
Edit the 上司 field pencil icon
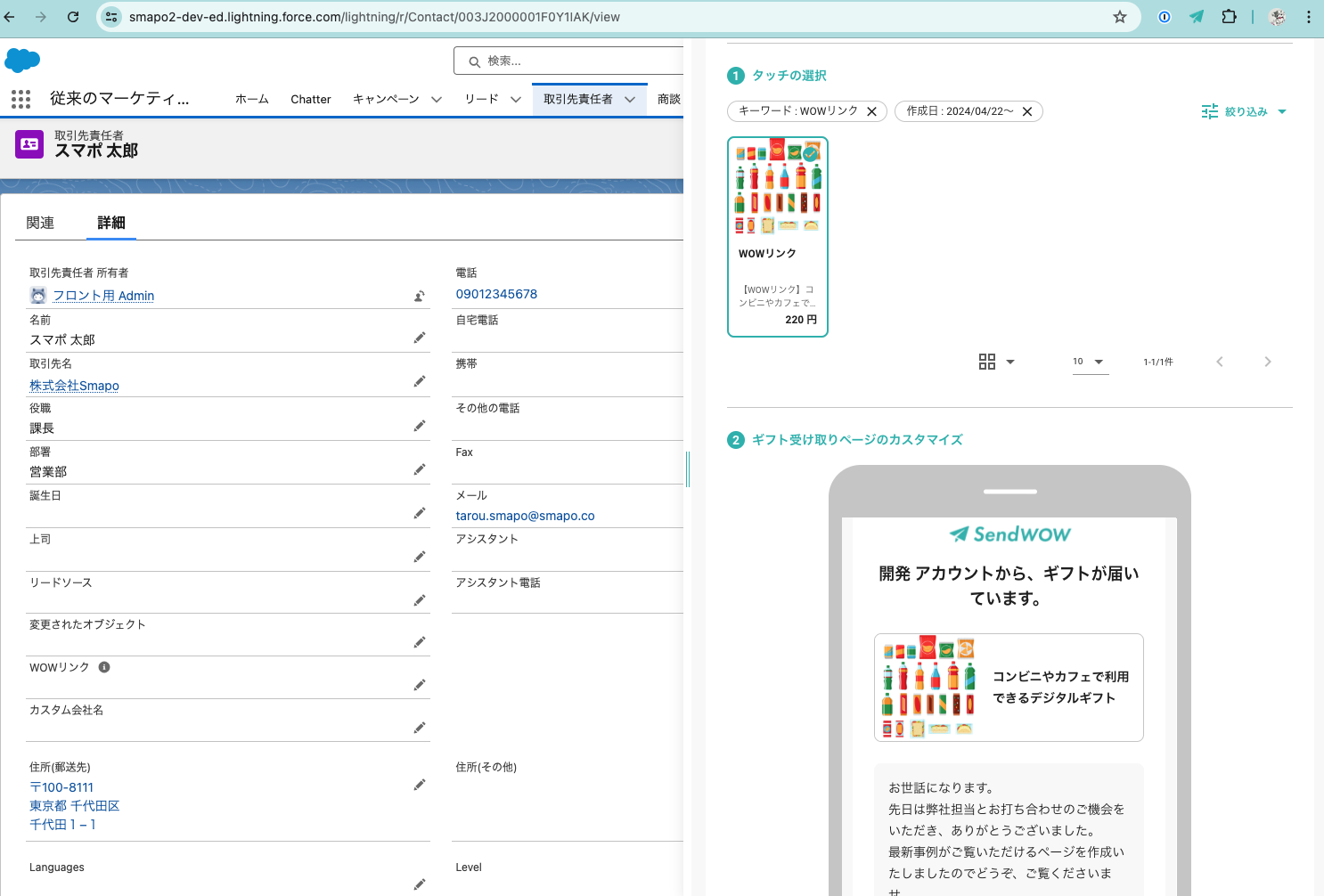(419, 557)
